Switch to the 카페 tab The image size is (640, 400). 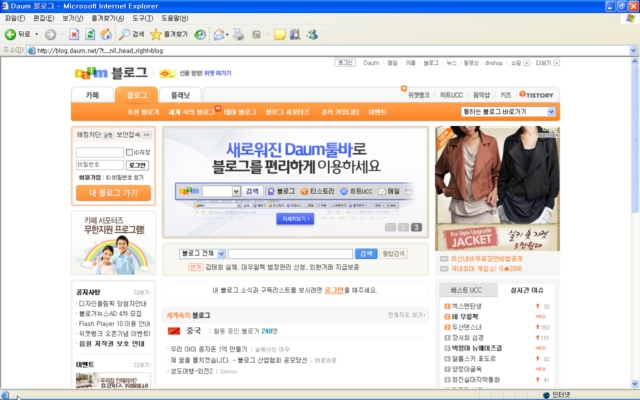(93, 95)
